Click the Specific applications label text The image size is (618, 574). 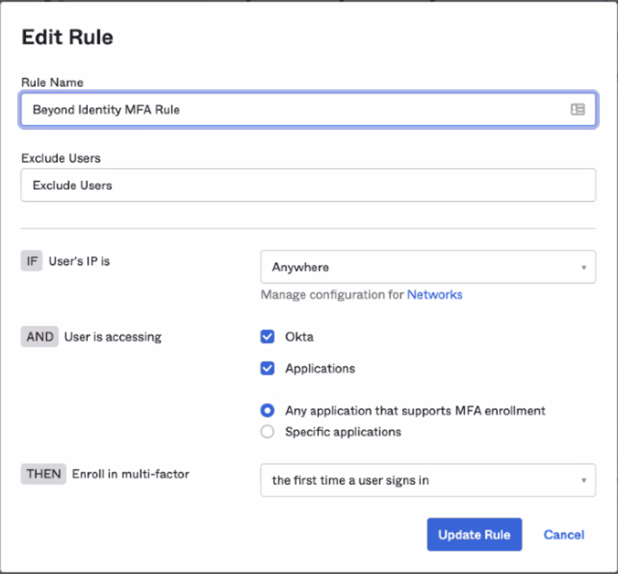tap(343, 432)
